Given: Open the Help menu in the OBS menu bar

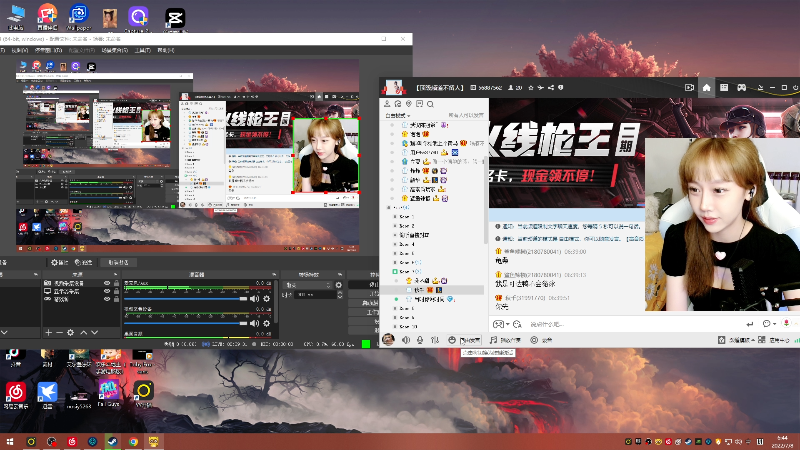Looking at the screenshot, I should point(166,51).
